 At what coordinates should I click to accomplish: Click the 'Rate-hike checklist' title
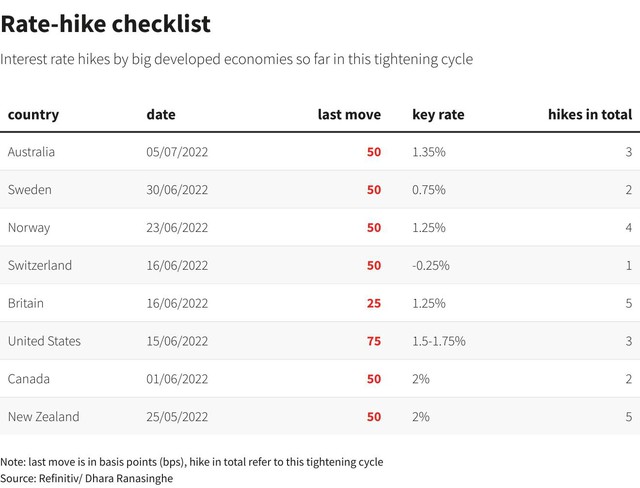click(x=105, y=23)
